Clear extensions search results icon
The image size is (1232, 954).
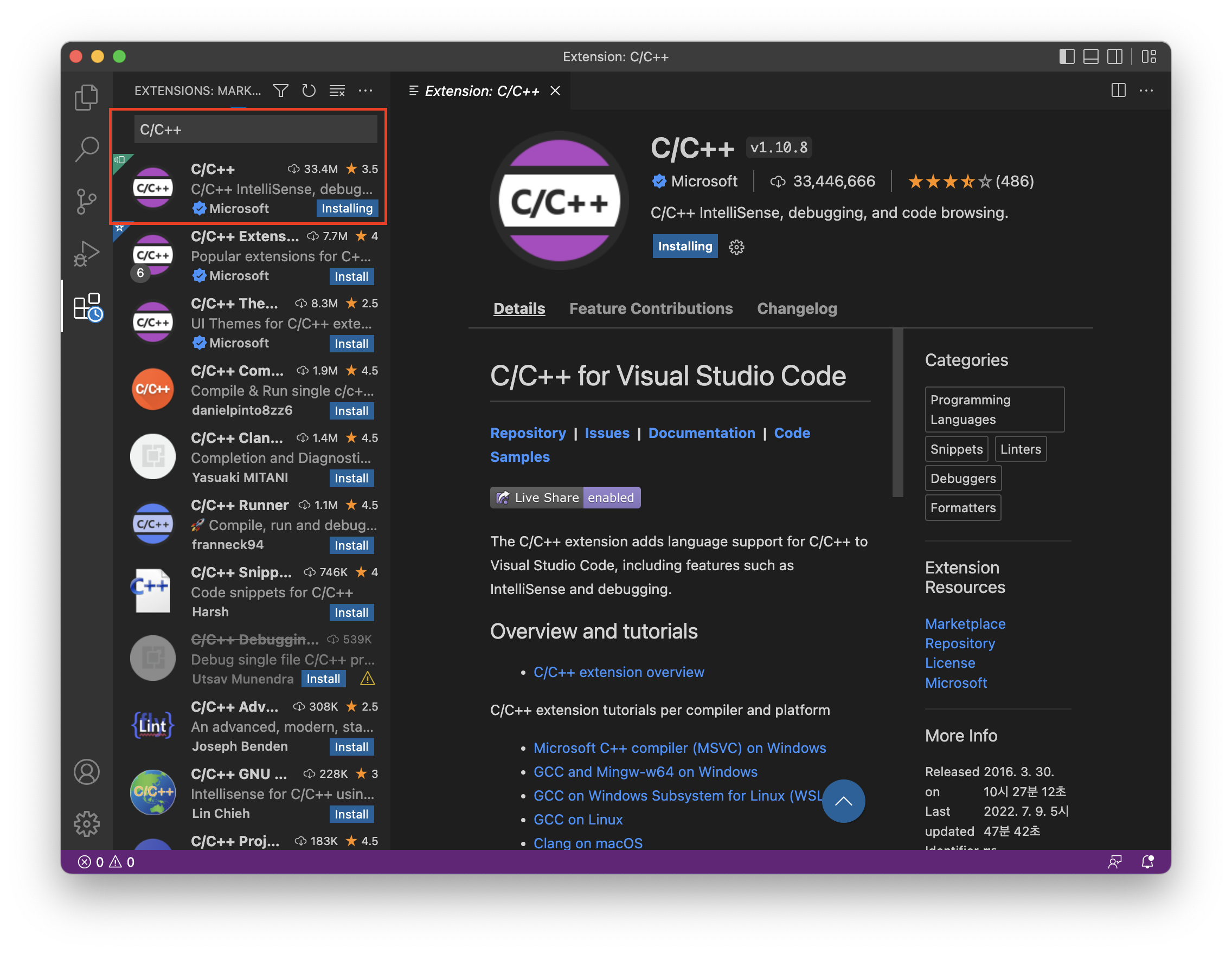pos(337,91)
